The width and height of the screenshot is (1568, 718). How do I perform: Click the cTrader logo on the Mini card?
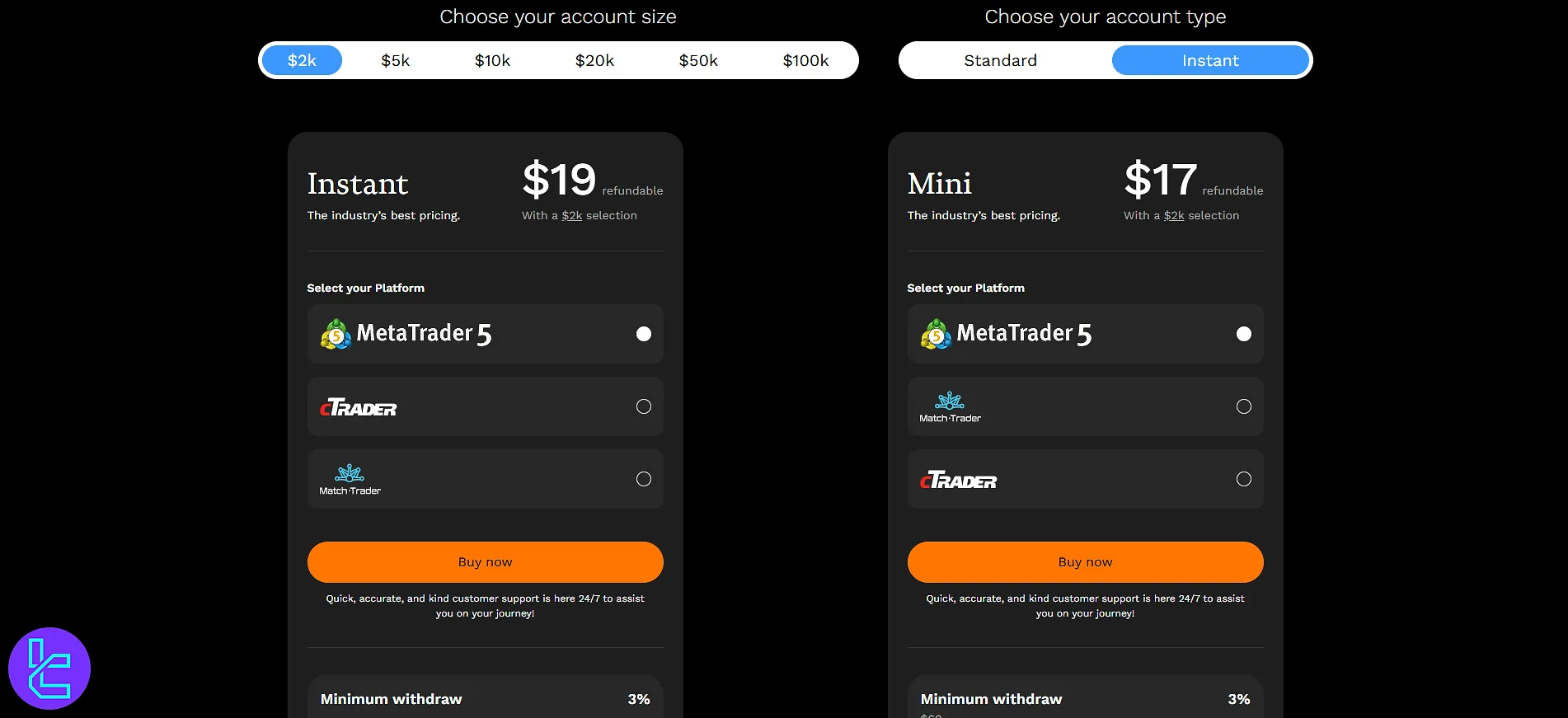pos(957,479)
